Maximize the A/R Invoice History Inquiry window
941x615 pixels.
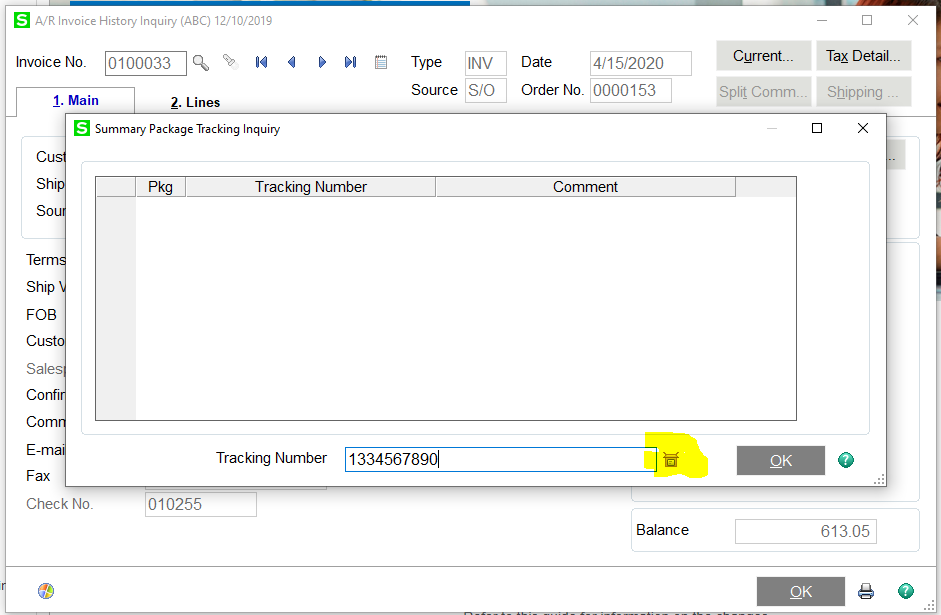click(867, 20)
